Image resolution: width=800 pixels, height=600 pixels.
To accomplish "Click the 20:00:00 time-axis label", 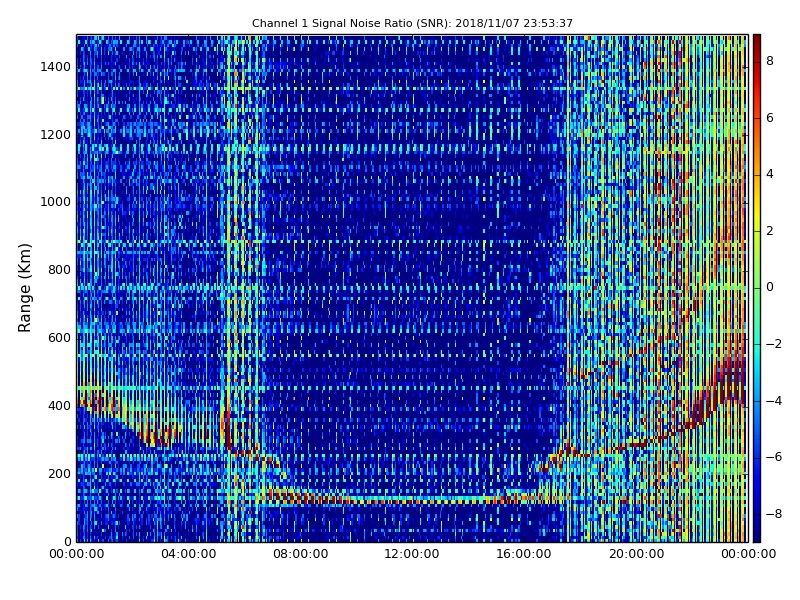I will click(x=636, y=554).
